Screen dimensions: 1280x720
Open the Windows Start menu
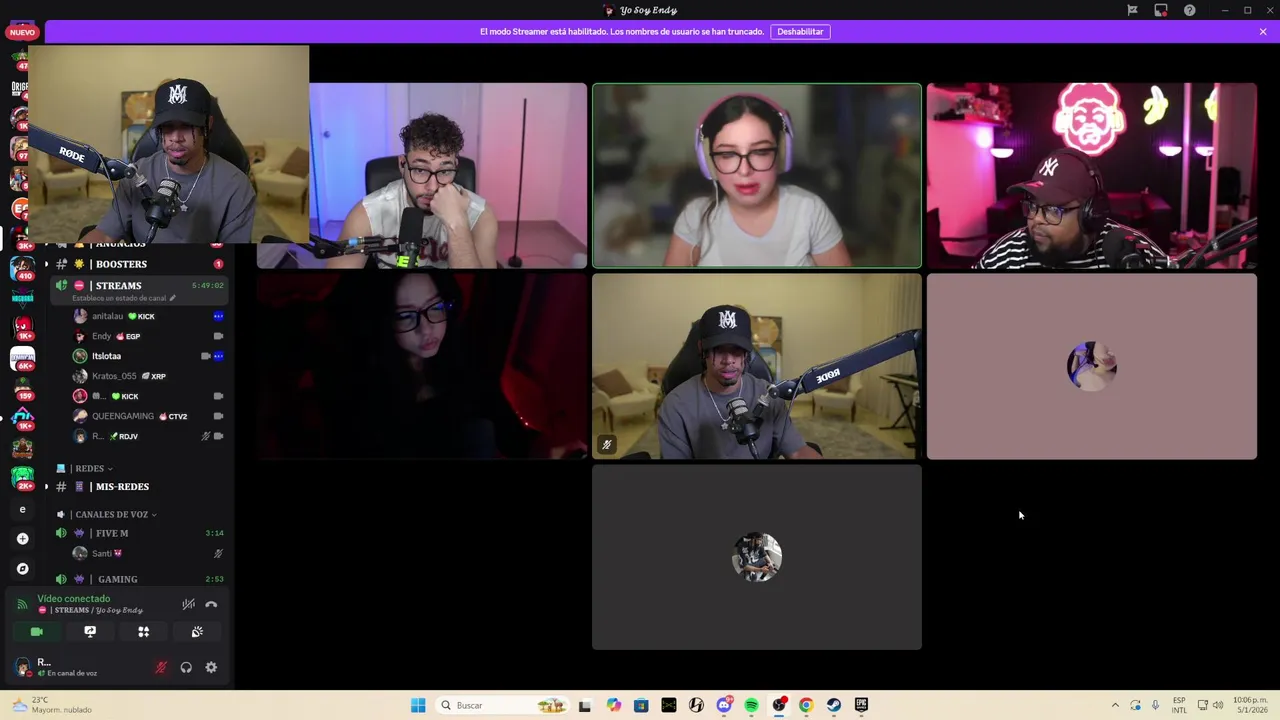(418, 705)
